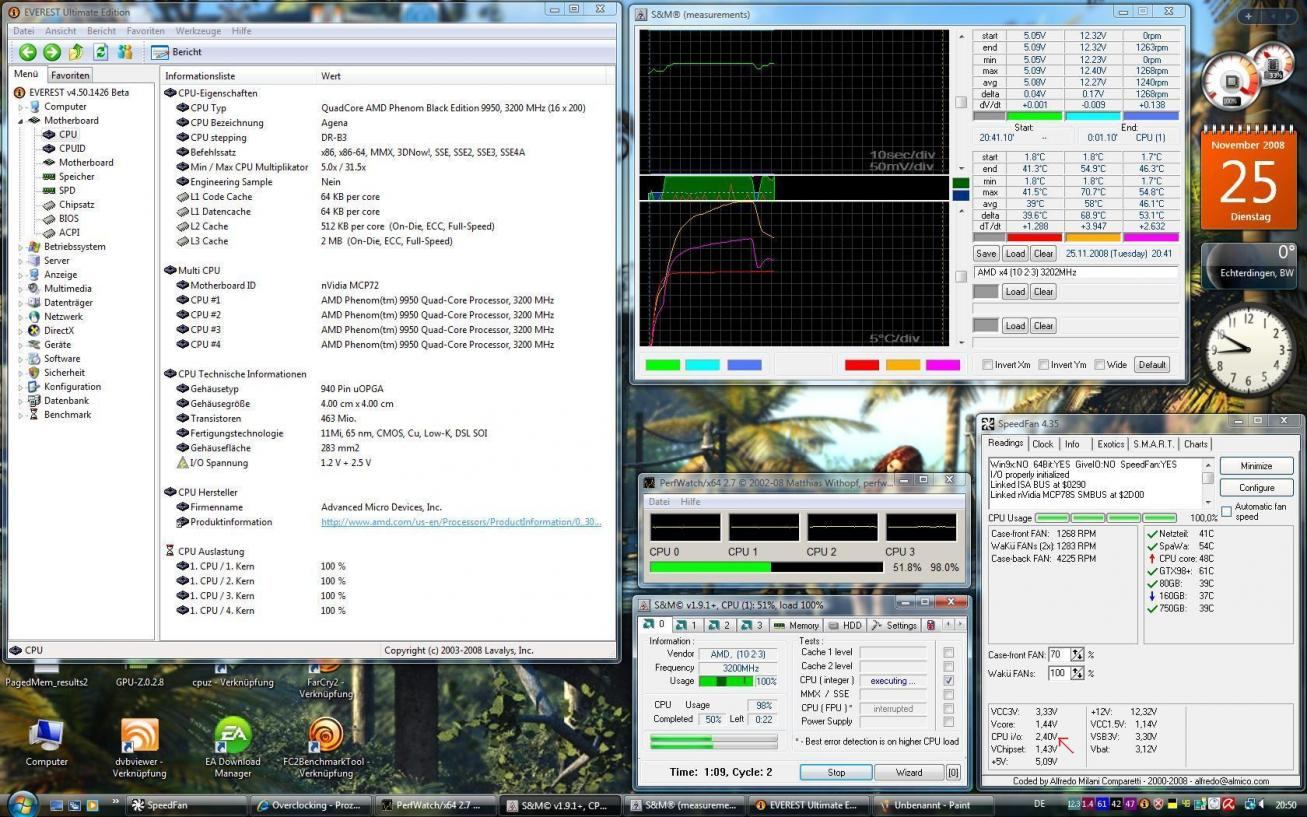Click the Minimize button in SpeedFan

coord(1256,466)
